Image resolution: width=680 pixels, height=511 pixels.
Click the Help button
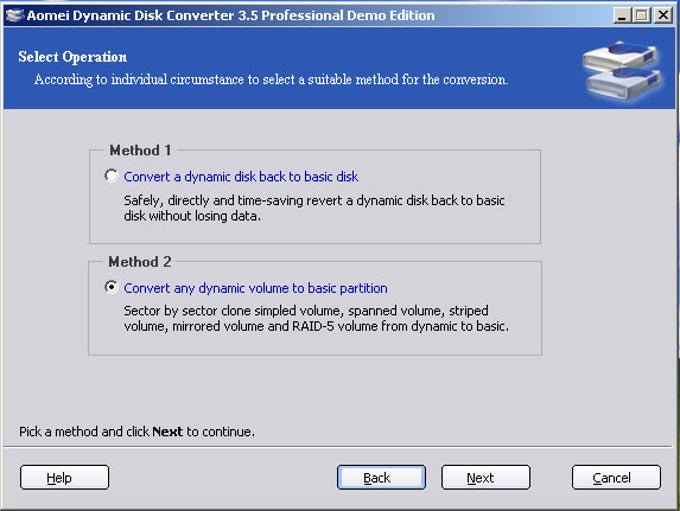point(64,477)
